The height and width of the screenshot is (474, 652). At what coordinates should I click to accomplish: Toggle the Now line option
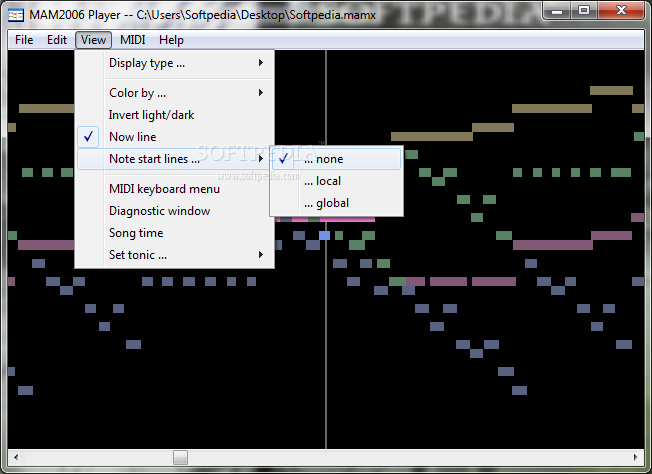coord(175,137)
